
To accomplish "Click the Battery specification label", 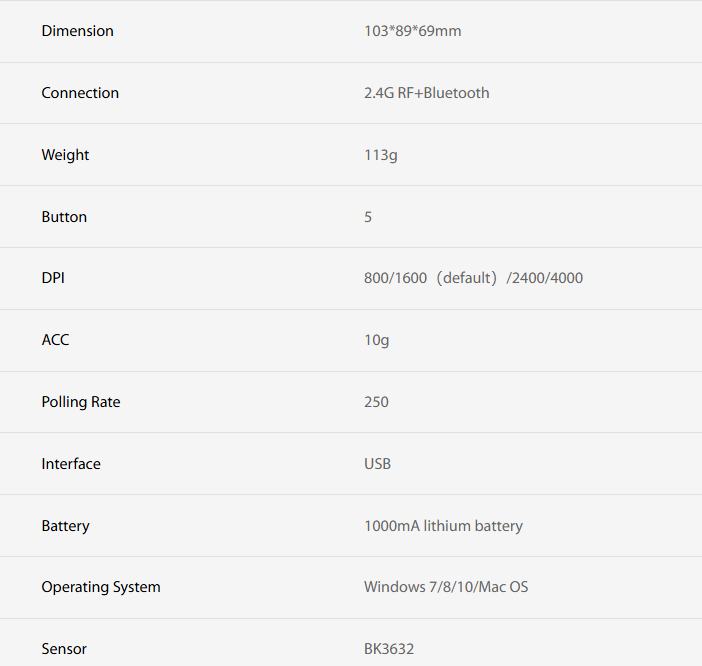I will [x=65, y=526].
